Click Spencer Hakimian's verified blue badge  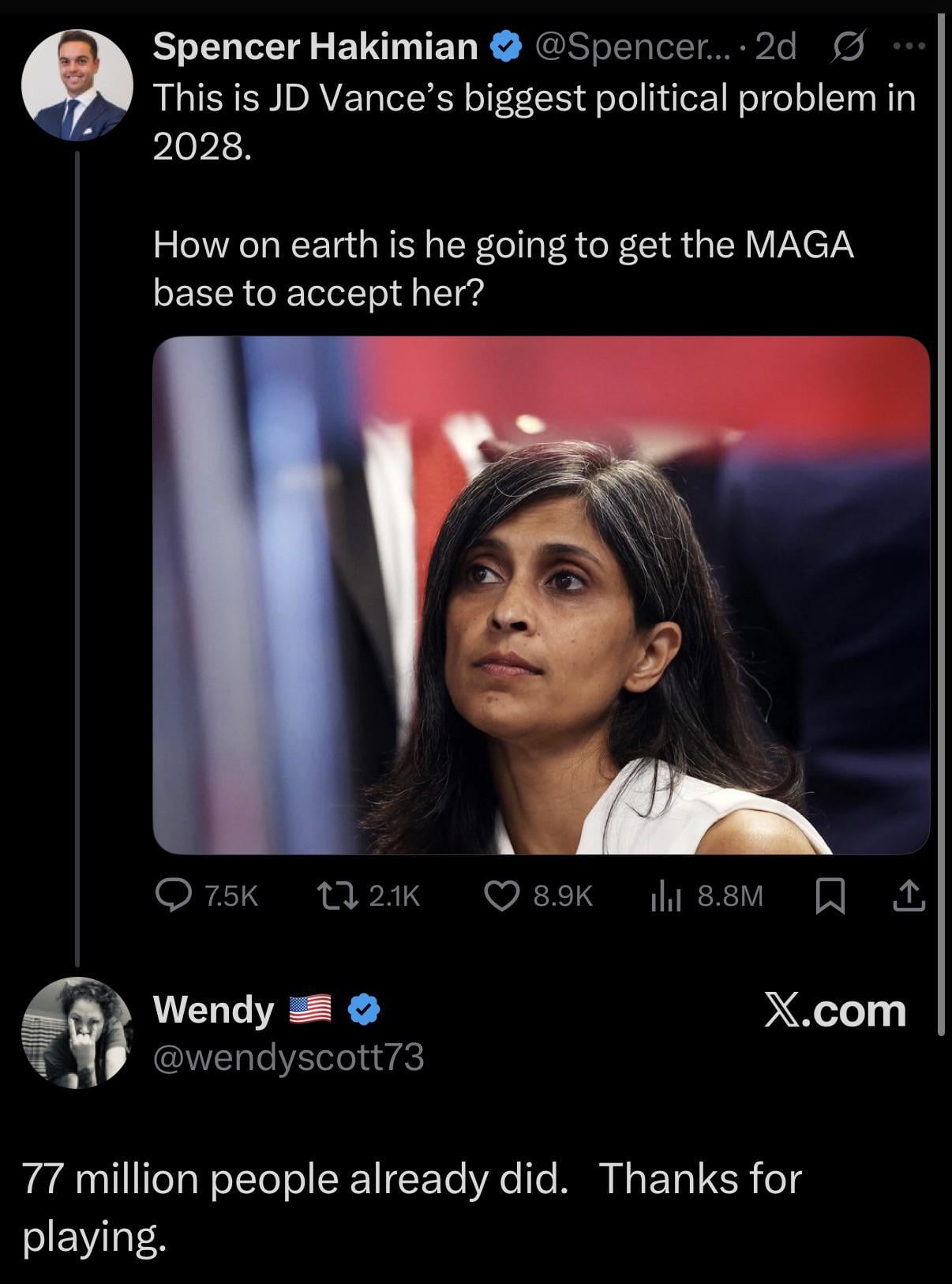[506, 47]
